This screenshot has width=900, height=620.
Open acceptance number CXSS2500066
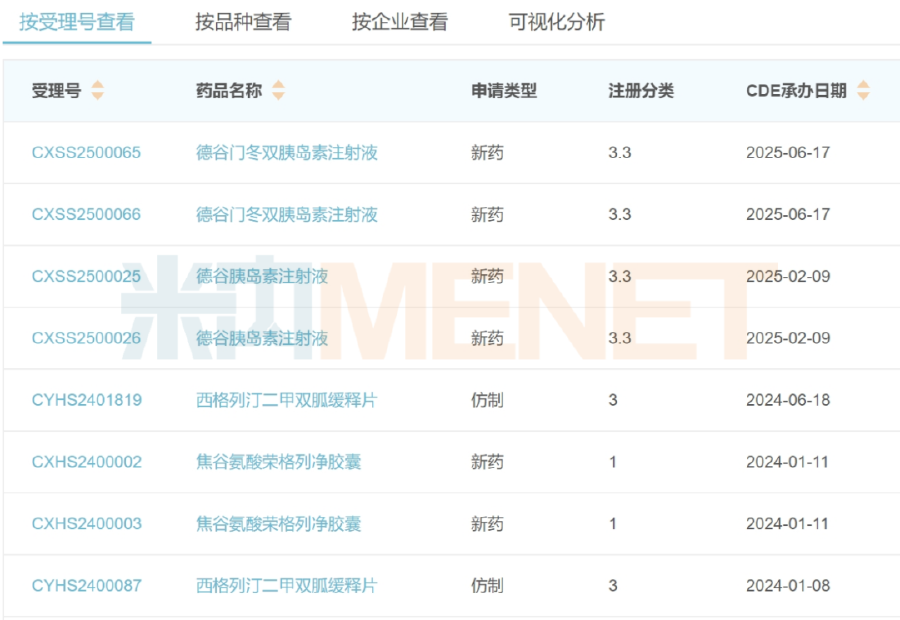[86, 215]
